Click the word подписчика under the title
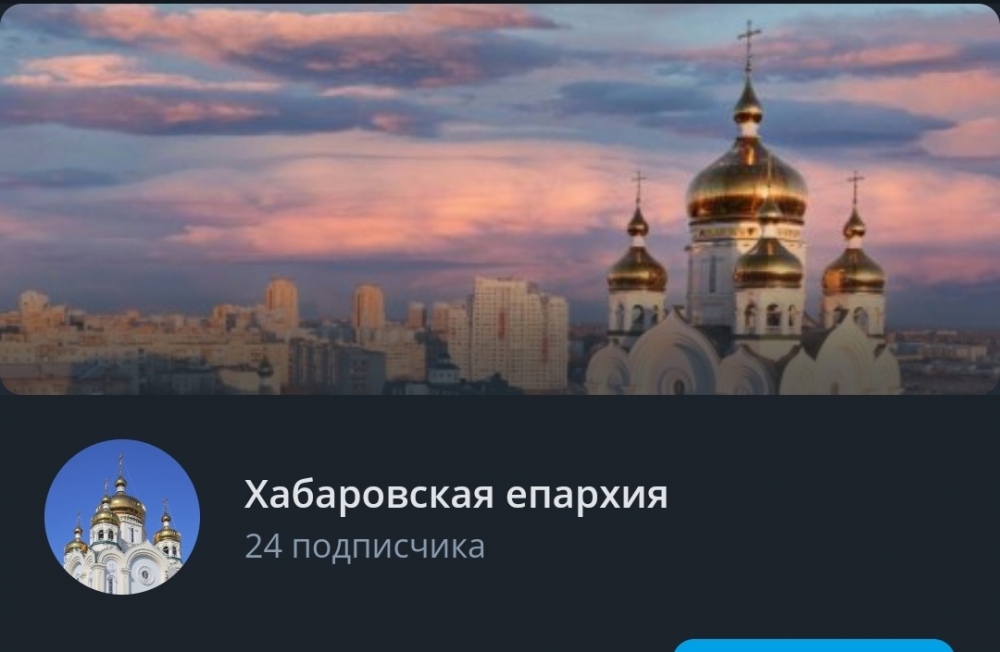Viewport: 1000px width, 652px height. click(388, 548)
